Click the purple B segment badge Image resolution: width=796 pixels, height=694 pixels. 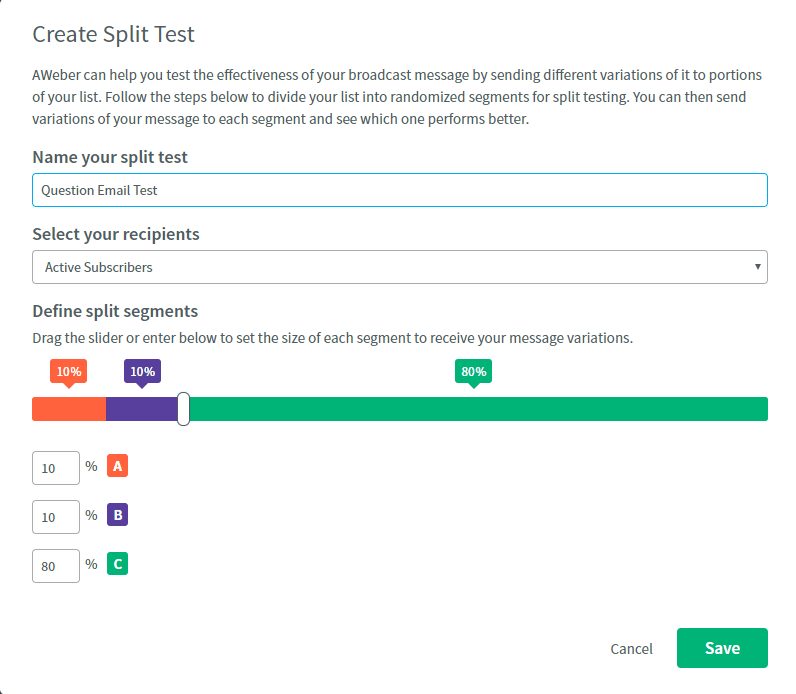tap(117, 515)
